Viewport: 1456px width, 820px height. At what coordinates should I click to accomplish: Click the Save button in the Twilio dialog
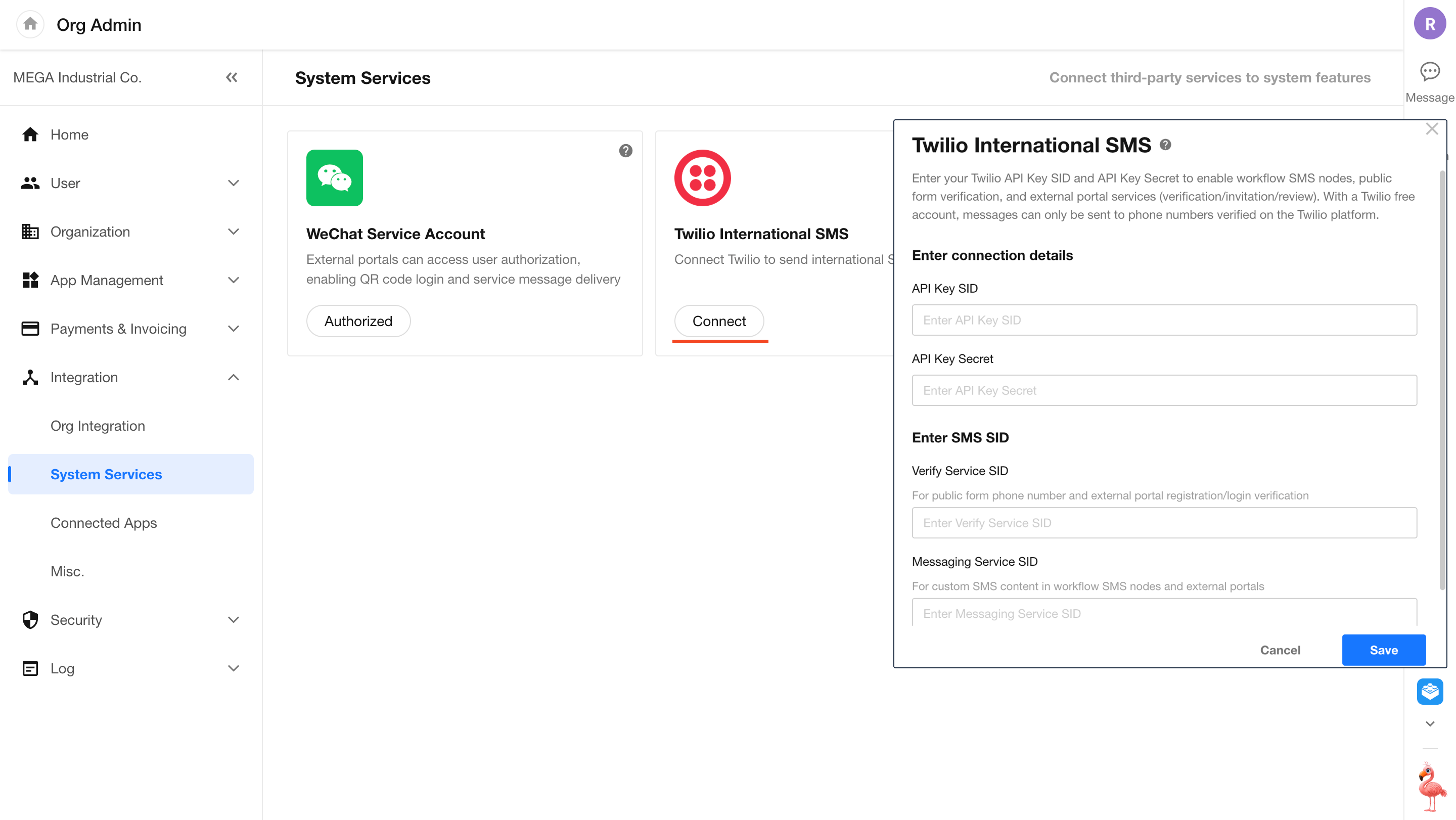(1383, 650)
